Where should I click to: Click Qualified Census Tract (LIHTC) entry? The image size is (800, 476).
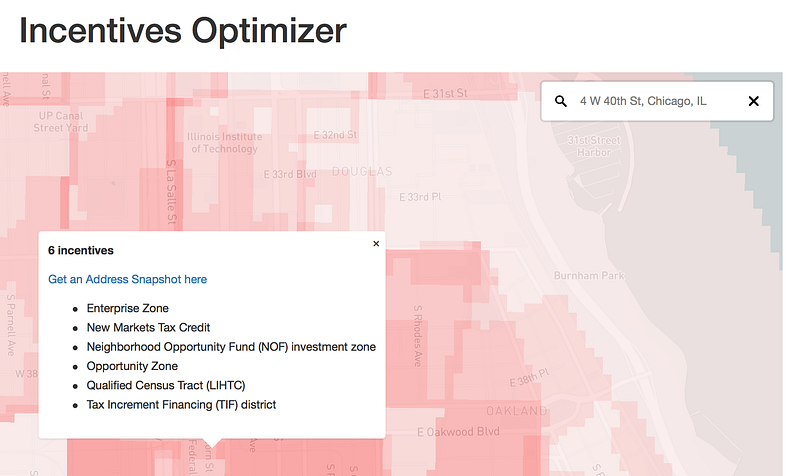[166, 385]
